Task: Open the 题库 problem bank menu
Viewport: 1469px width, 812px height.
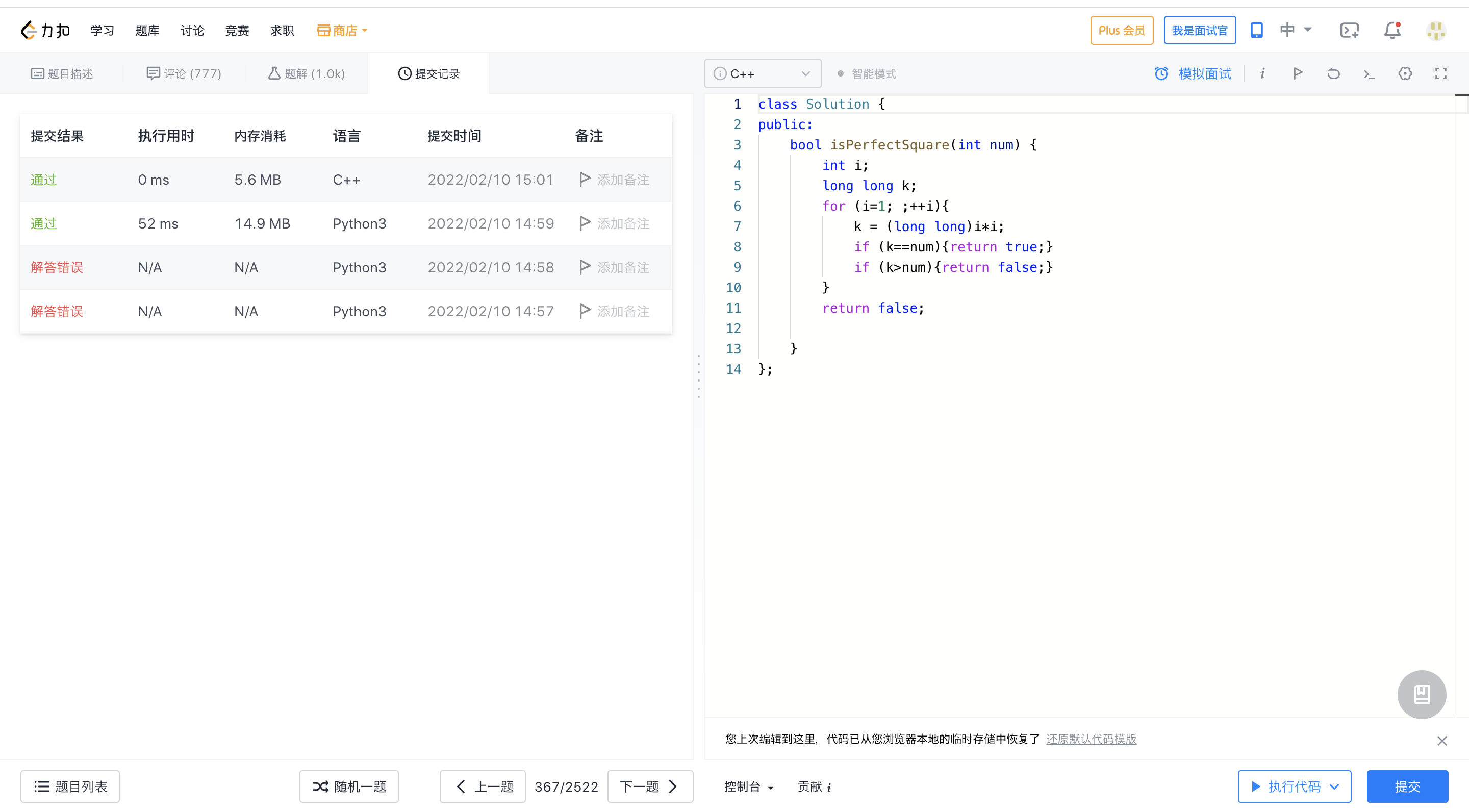Action: (x=147, y=30)
